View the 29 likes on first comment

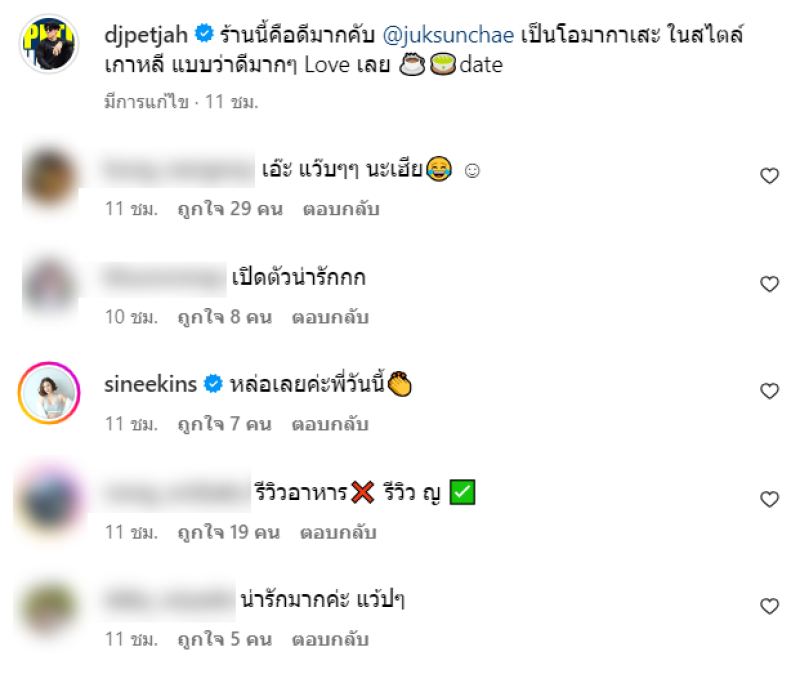pyautogui.click(x=230, y=209)
